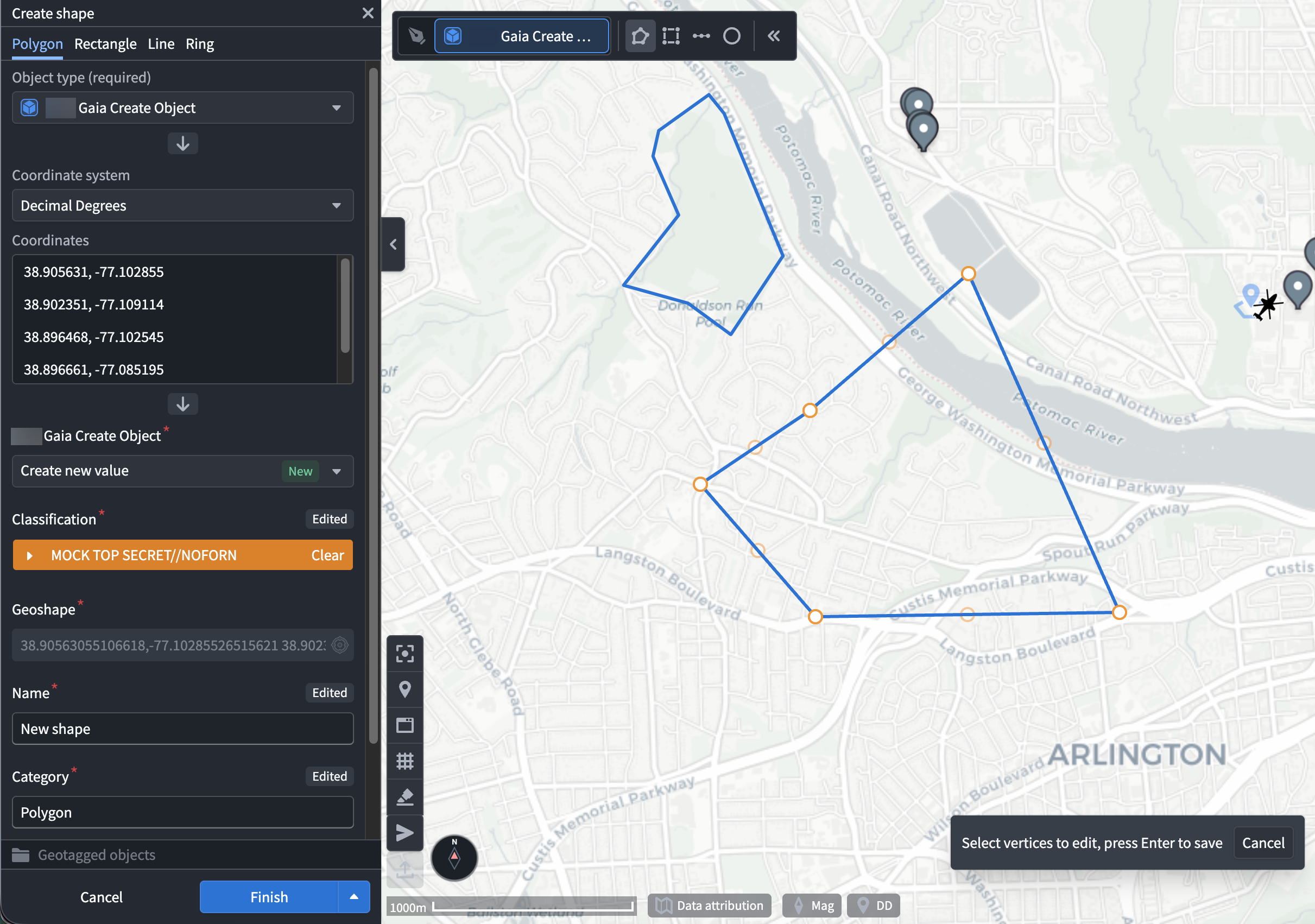Click the place marker pin tool
Image resolution: width=1315 pixels, height=924 pixels.
405,689
